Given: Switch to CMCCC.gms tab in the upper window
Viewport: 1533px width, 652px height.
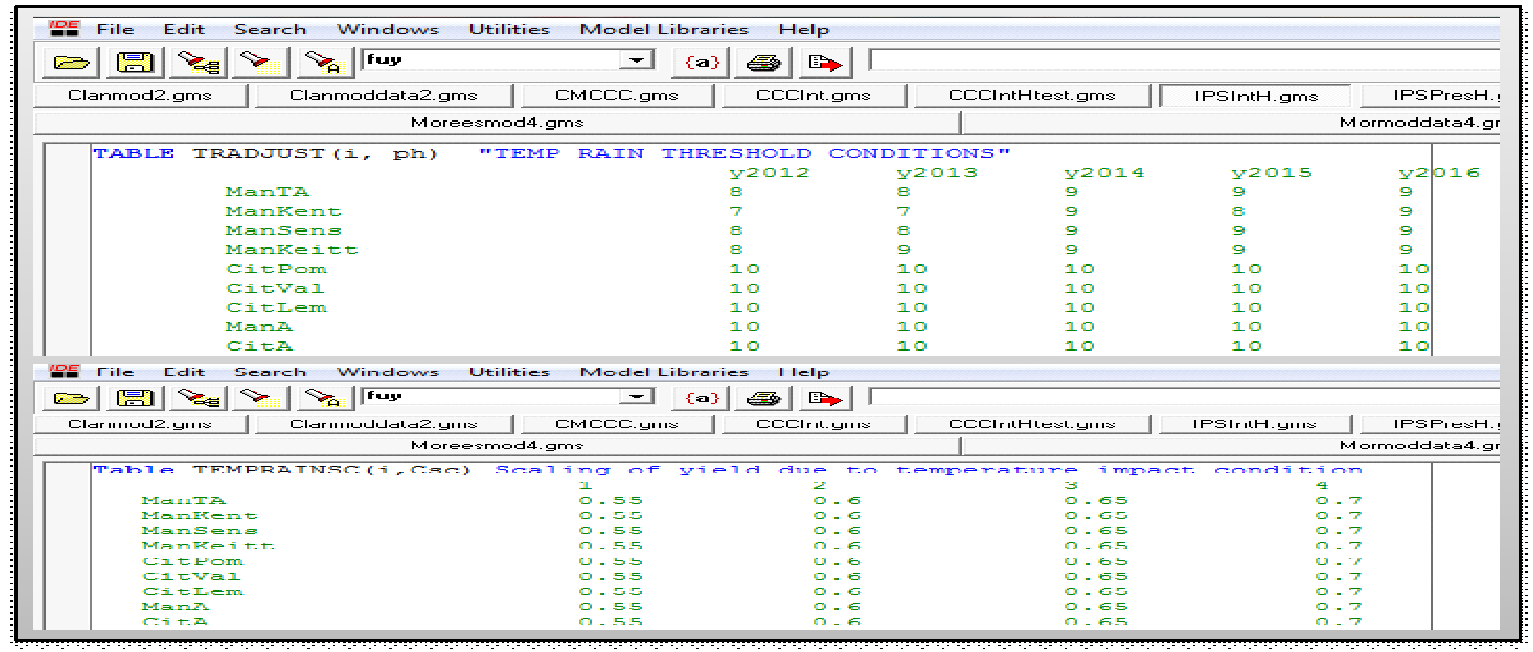Looking at the screenshot, I should point(617,96).
